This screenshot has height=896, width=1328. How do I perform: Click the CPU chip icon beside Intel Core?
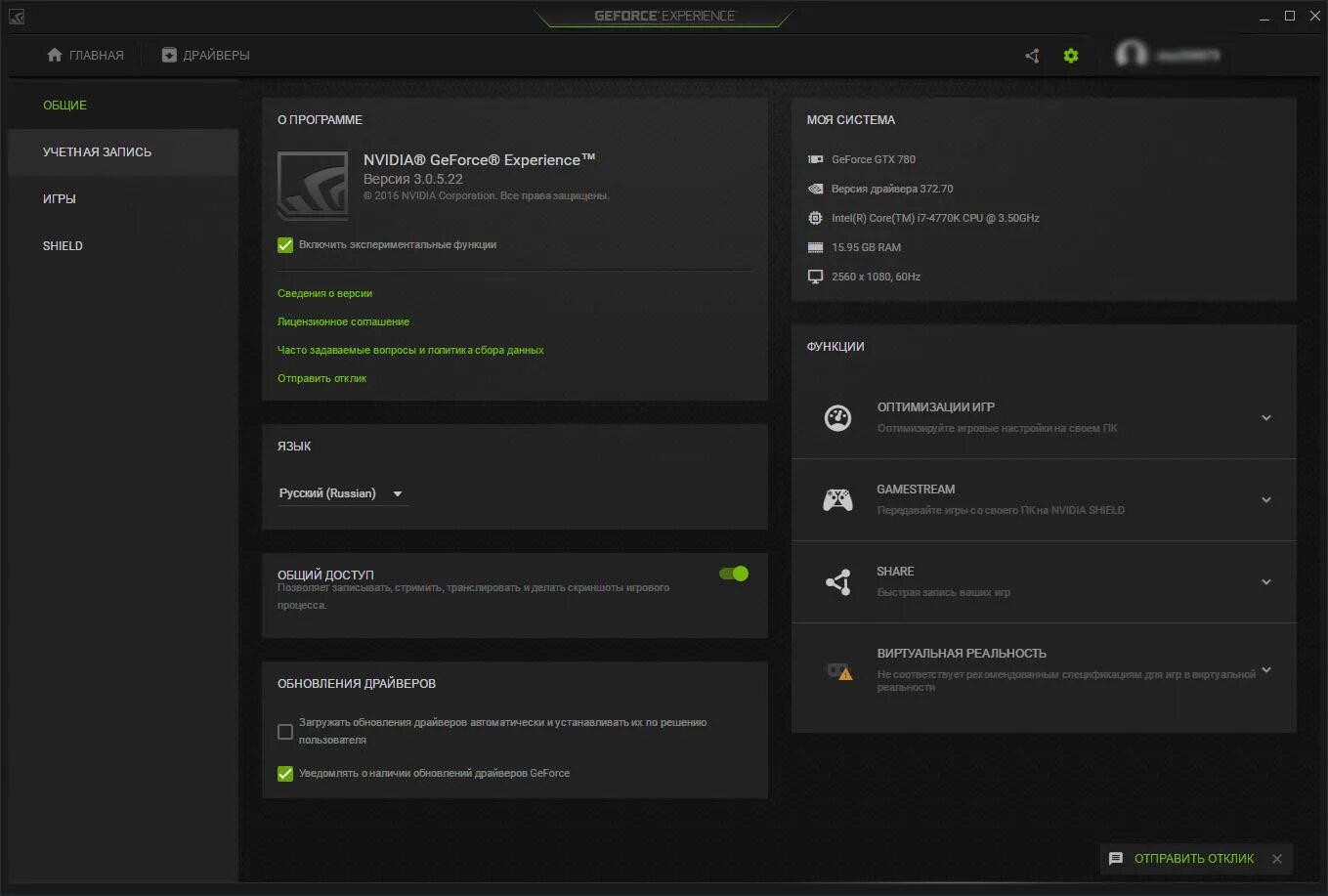coord(815,218)
